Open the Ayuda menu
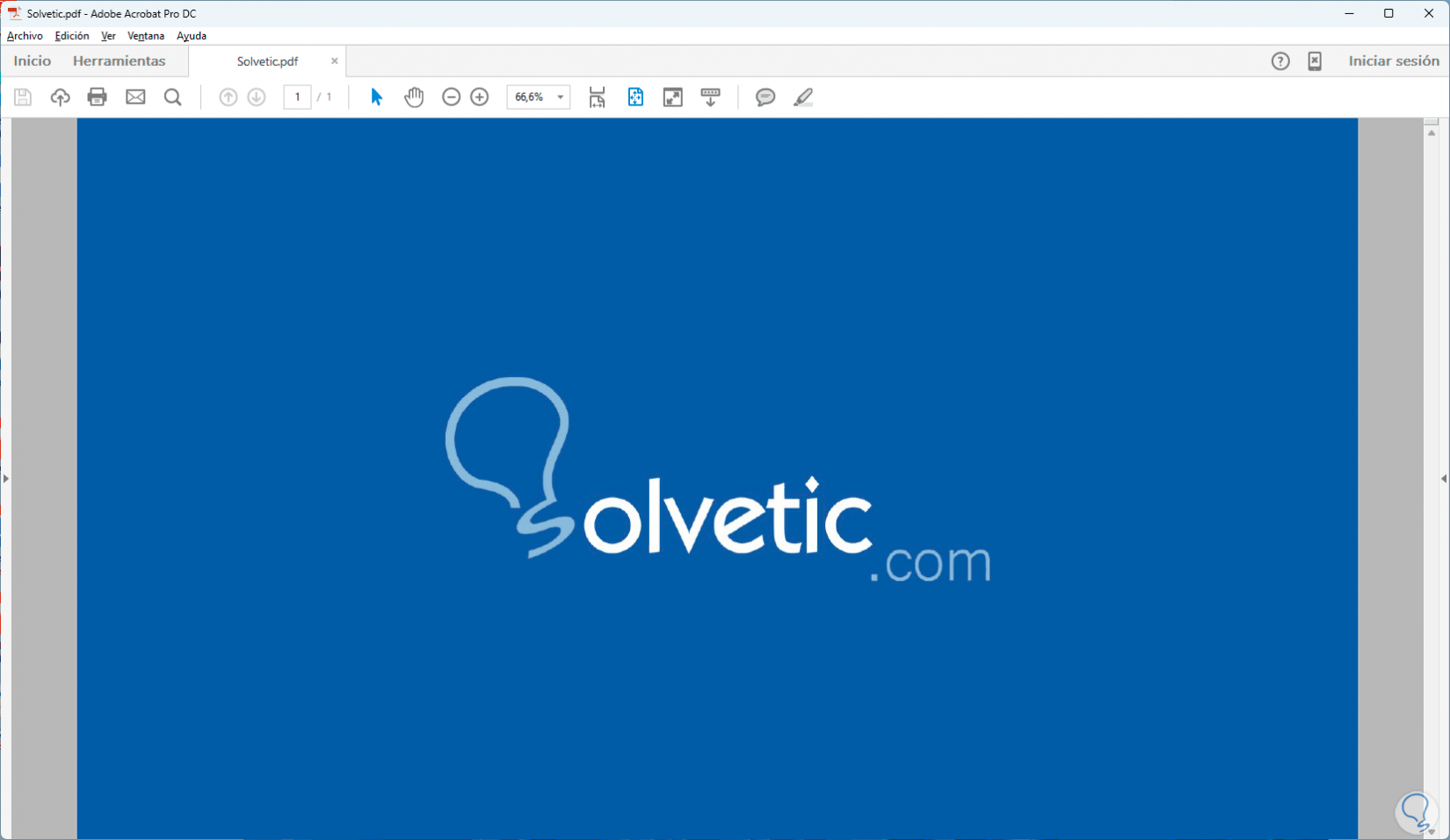 click(192, 36)
